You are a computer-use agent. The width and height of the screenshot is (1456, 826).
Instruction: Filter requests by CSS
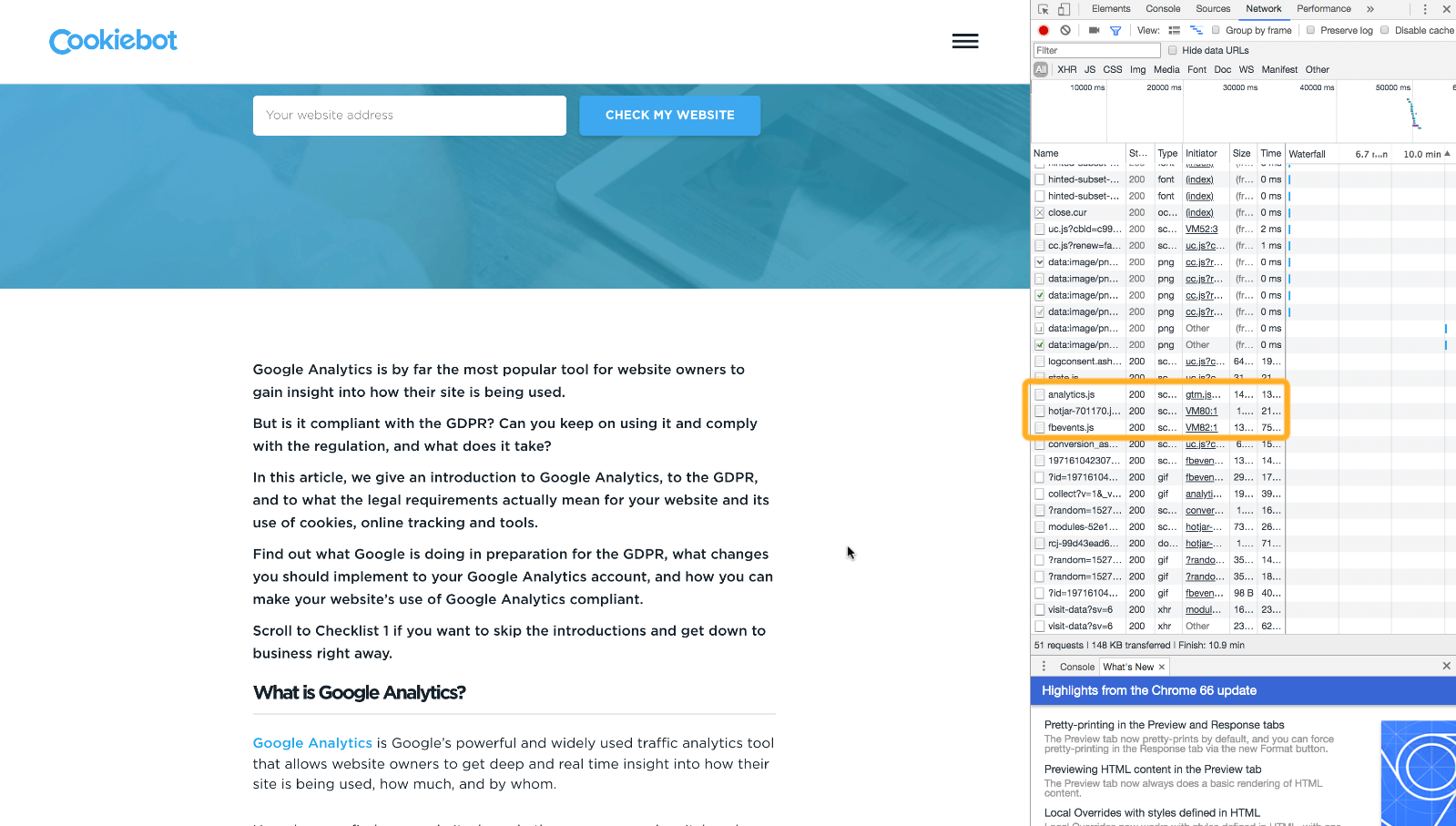1113,69
